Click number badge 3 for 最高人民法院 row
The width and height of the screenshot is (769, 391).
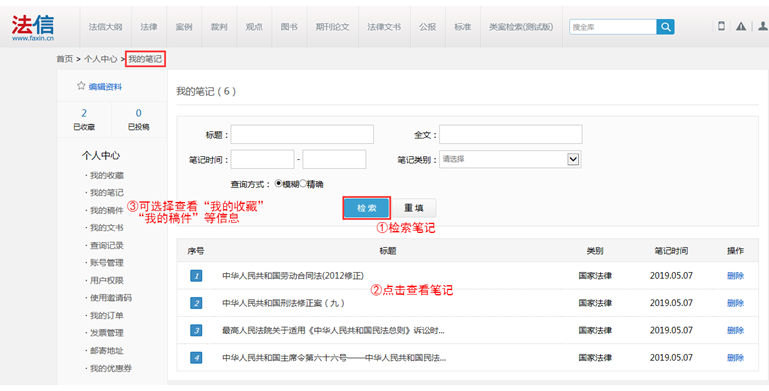[196, 331]
